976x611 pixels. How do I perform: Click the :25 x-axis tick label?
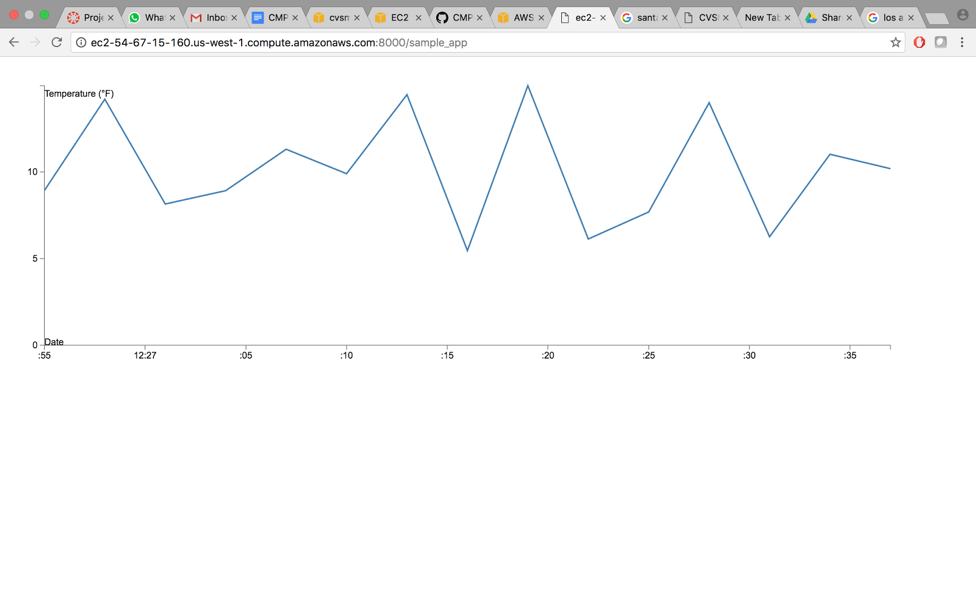649,355
